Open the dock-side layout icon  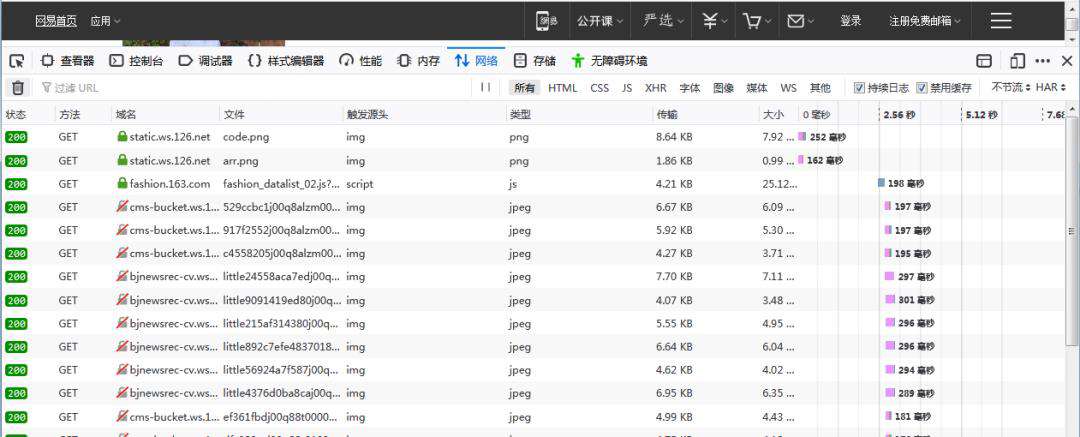(x=984, y=61)
